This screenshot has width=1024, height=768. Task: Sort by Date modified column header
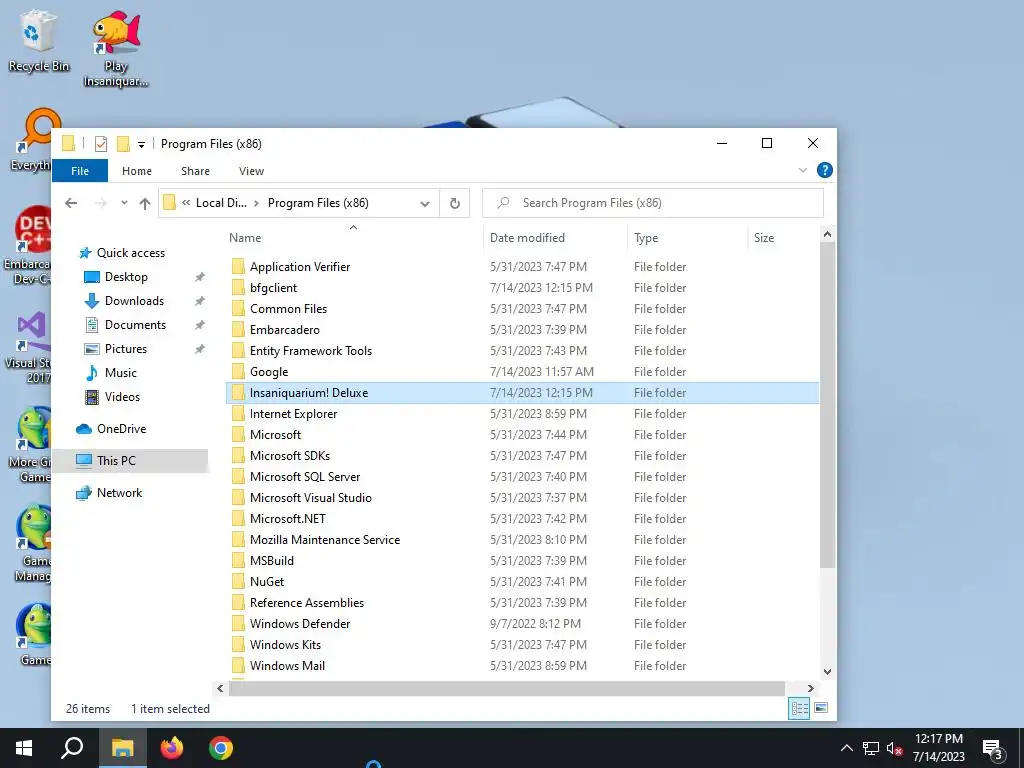click(555, 238)
